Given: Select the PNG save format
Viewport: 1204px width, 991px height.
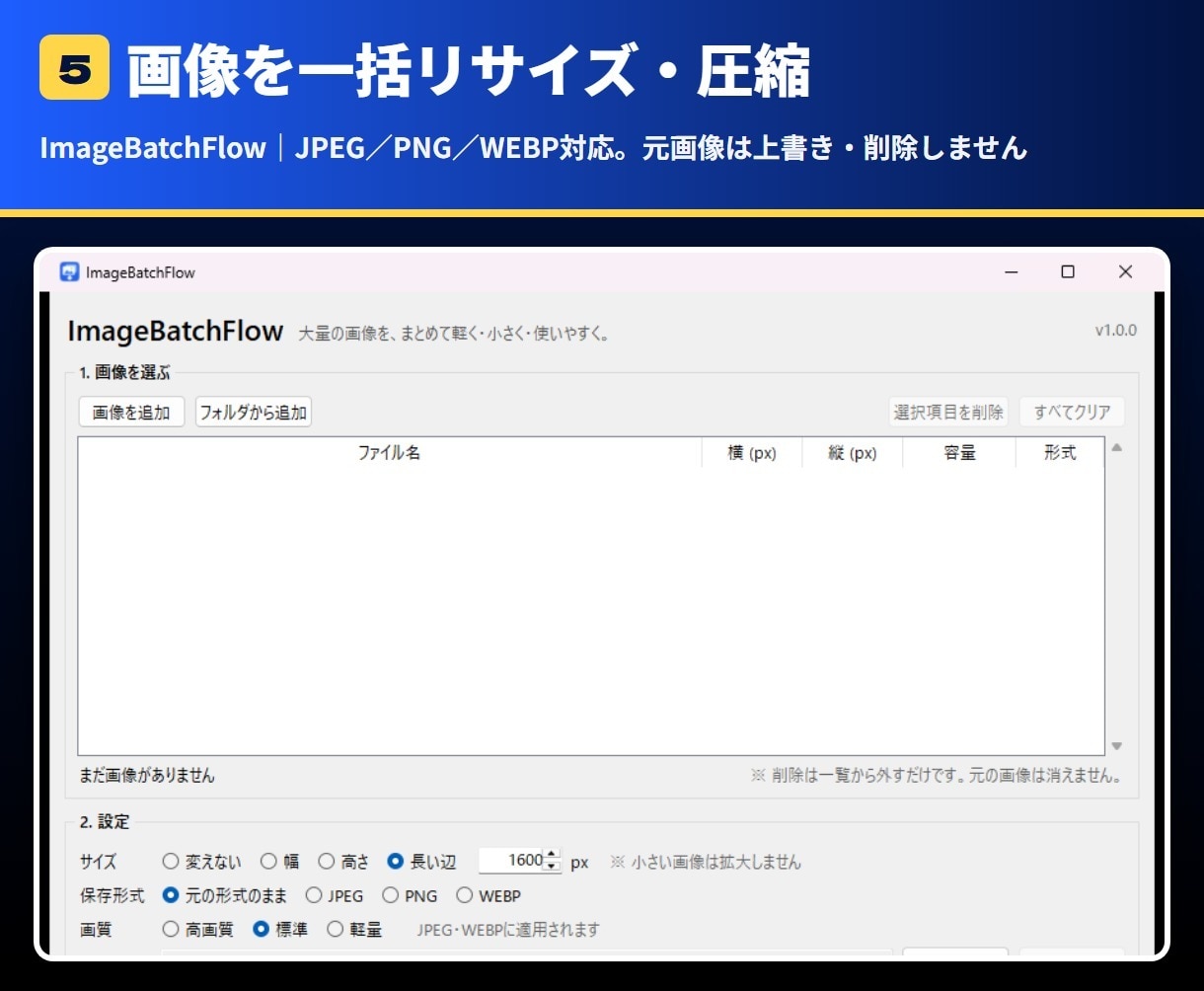Looking at the screenshot, I should [411, 896].
